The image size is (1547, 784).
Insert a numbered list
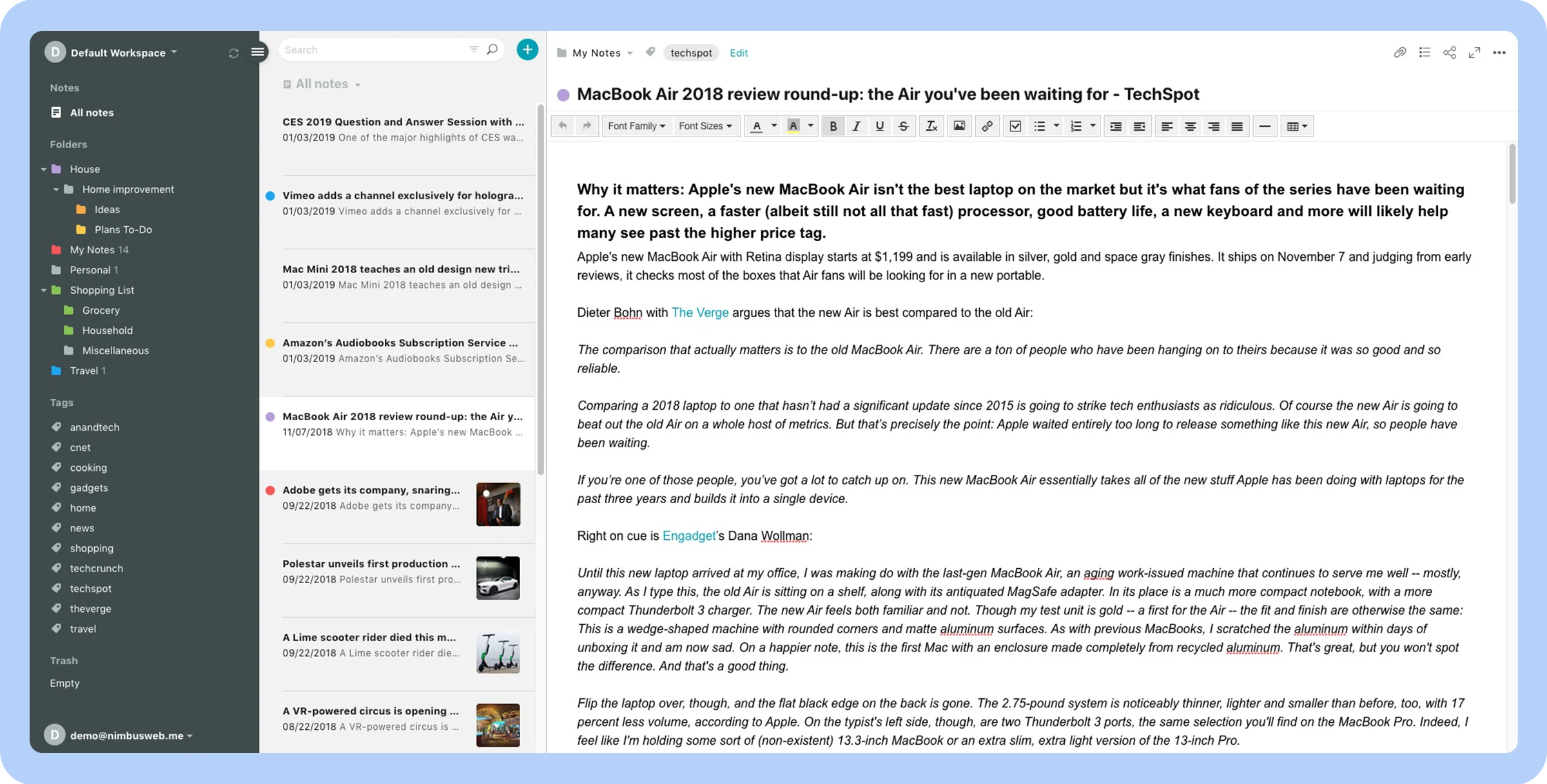[1076, 126]
